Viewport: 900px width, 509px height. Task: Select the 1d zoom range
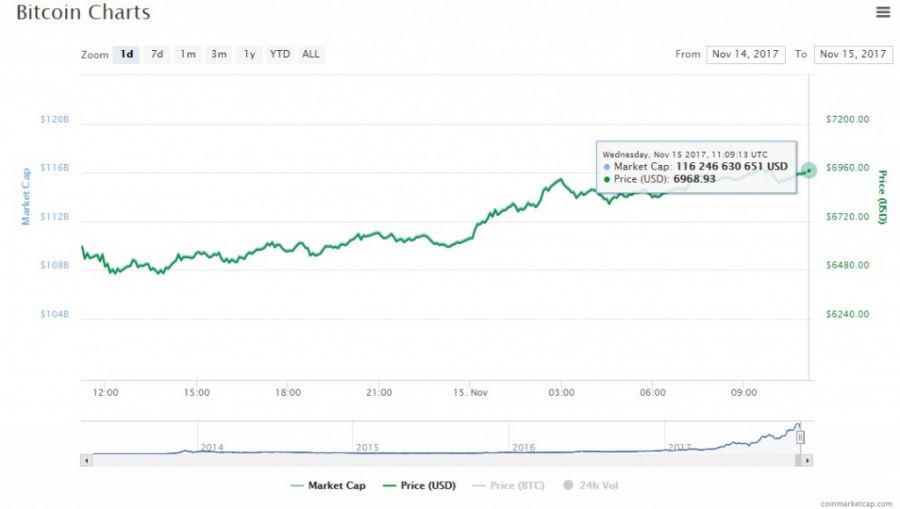click(x=126, y=55)
